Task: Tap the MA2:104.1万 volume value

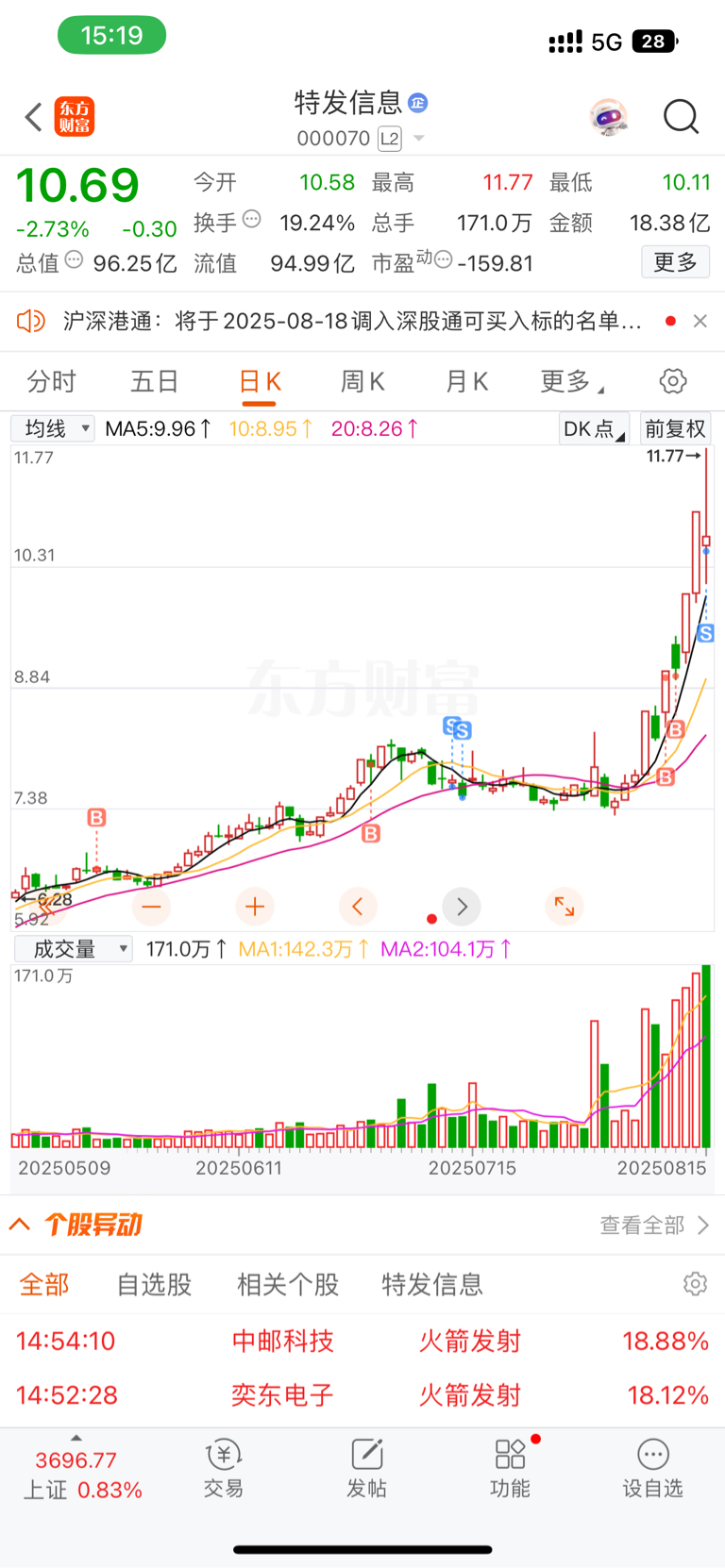Action: click(x=446, y=949)
